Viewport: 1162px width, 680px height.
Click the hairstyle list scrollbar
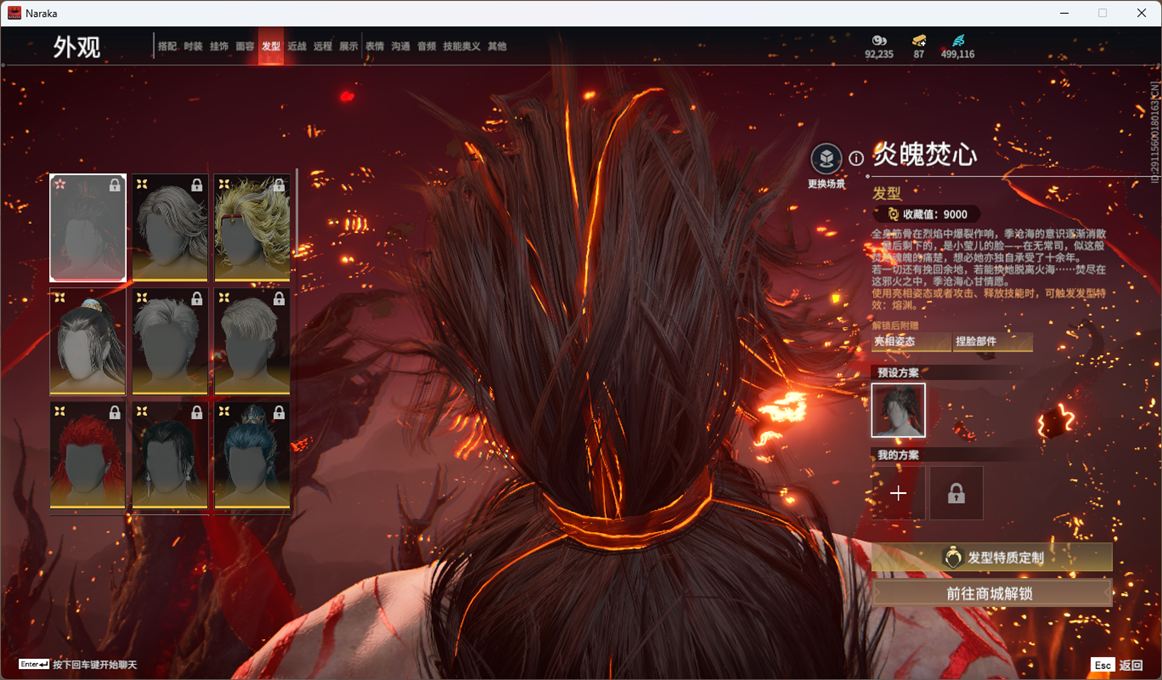[296, 211]
